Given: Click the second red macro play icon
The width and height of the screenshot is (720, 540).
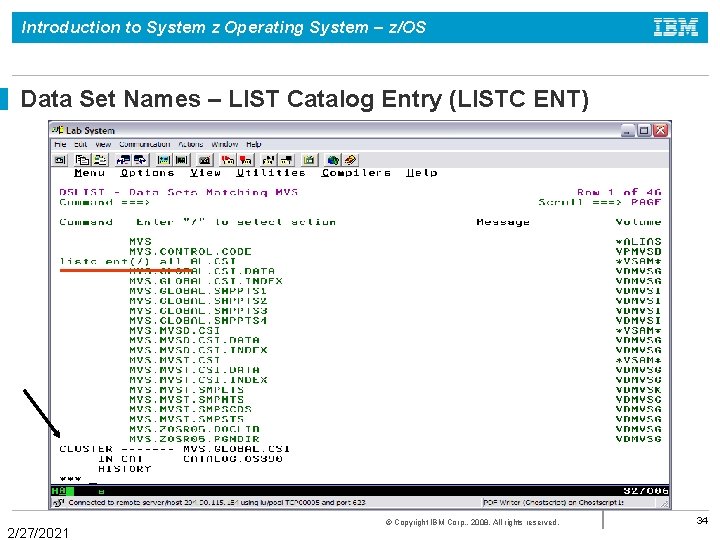Looking at the screenshot, I should tap(246, 160).
